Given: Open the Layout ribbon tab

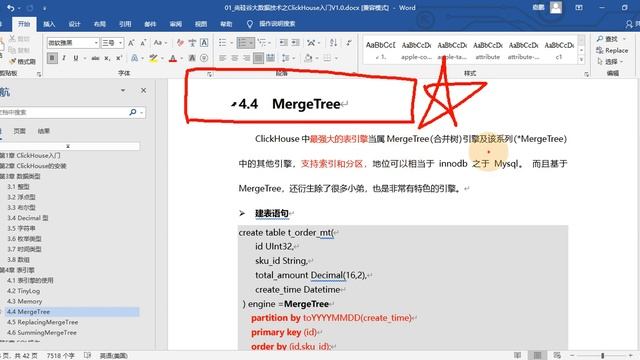Looking at the screenshot, I should tap(100, 24).
